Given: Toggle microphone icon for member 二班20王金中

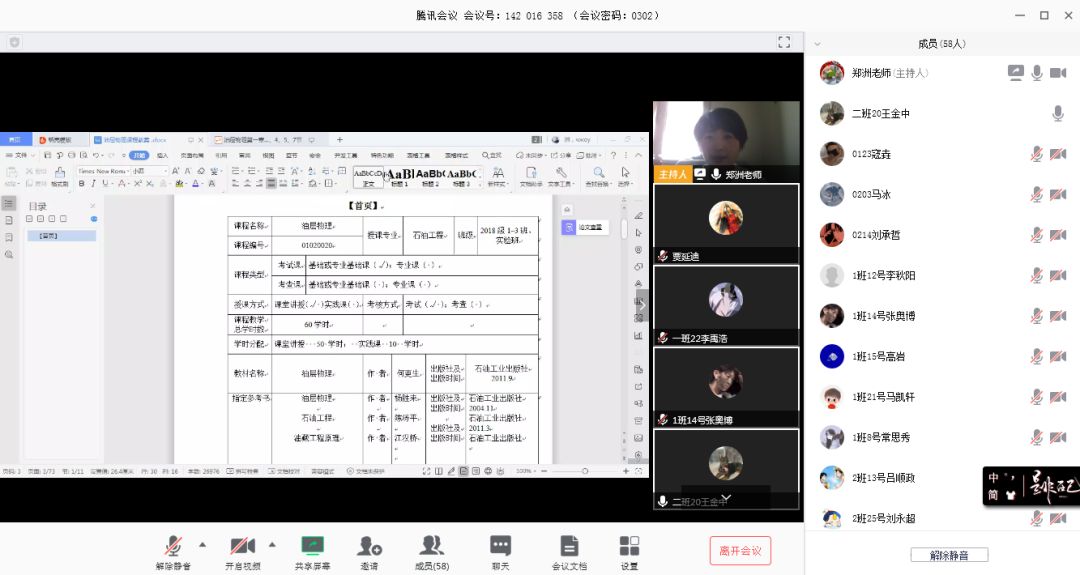Looking at the screenshot, I should [x=1057, y=114].
